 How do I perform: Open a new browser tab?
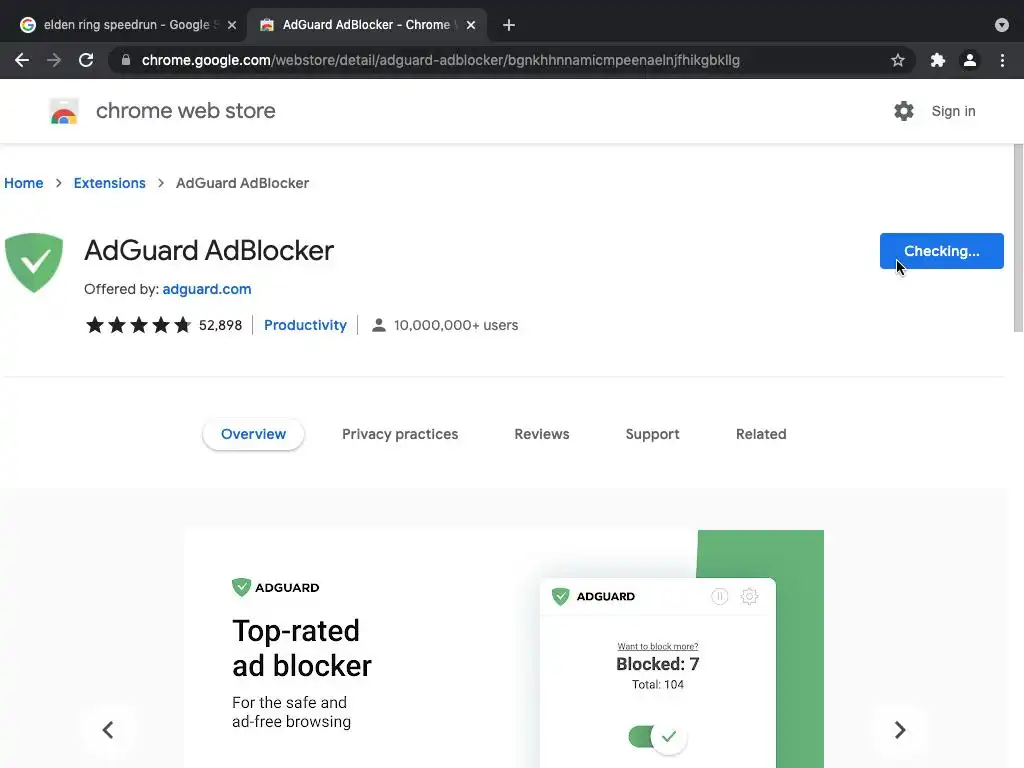pyautogui.click(x=509, y=25)
